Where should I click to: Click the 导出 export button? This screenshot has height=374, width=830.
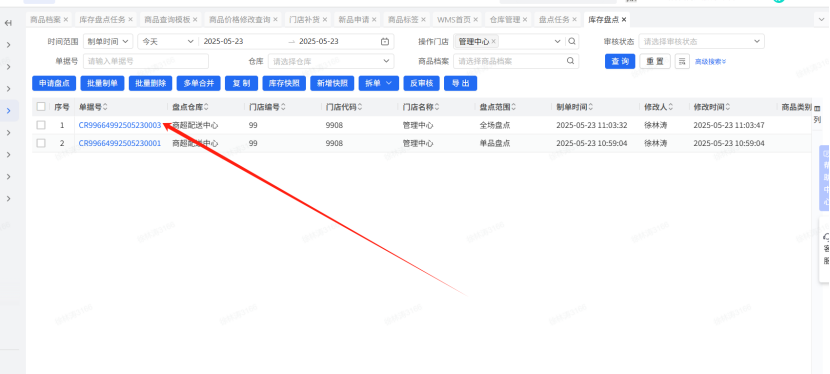(461, 83)
